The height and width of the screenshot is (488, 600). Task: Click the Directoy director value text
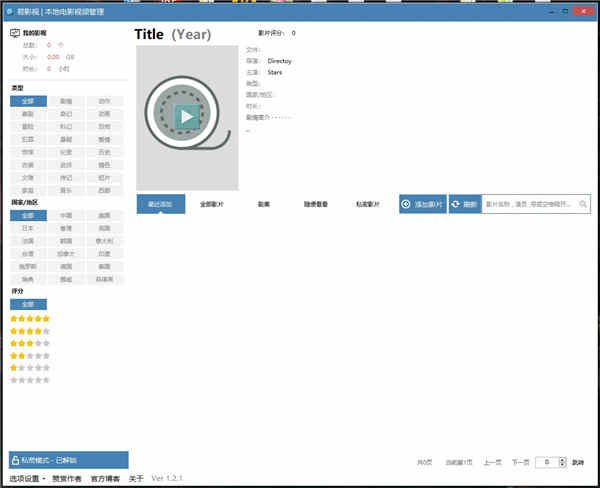pyautogui.click(x=280, y=61)
